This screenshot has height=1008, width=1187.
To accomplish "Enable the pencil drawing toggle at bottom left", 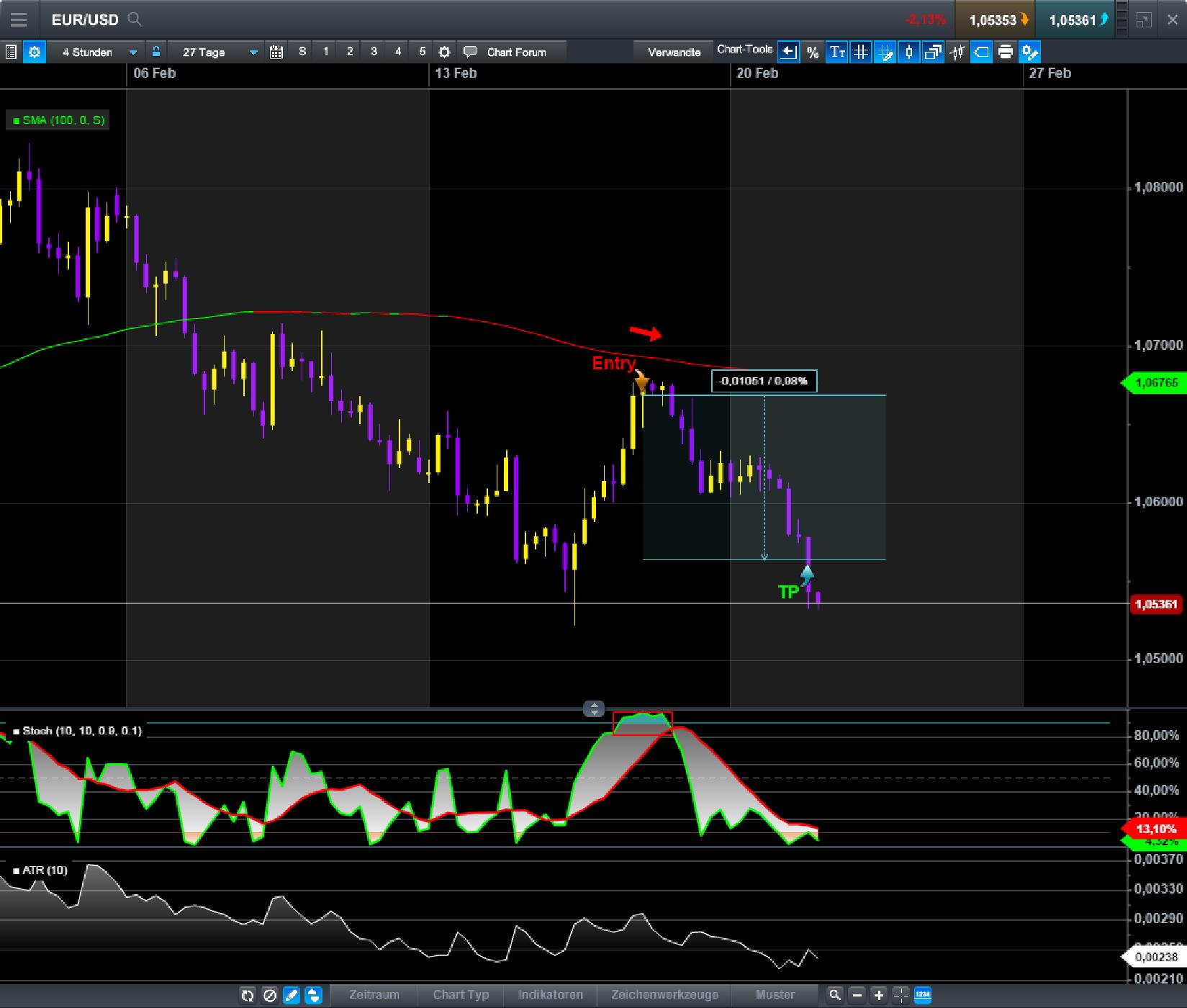I will click(292, 994).
